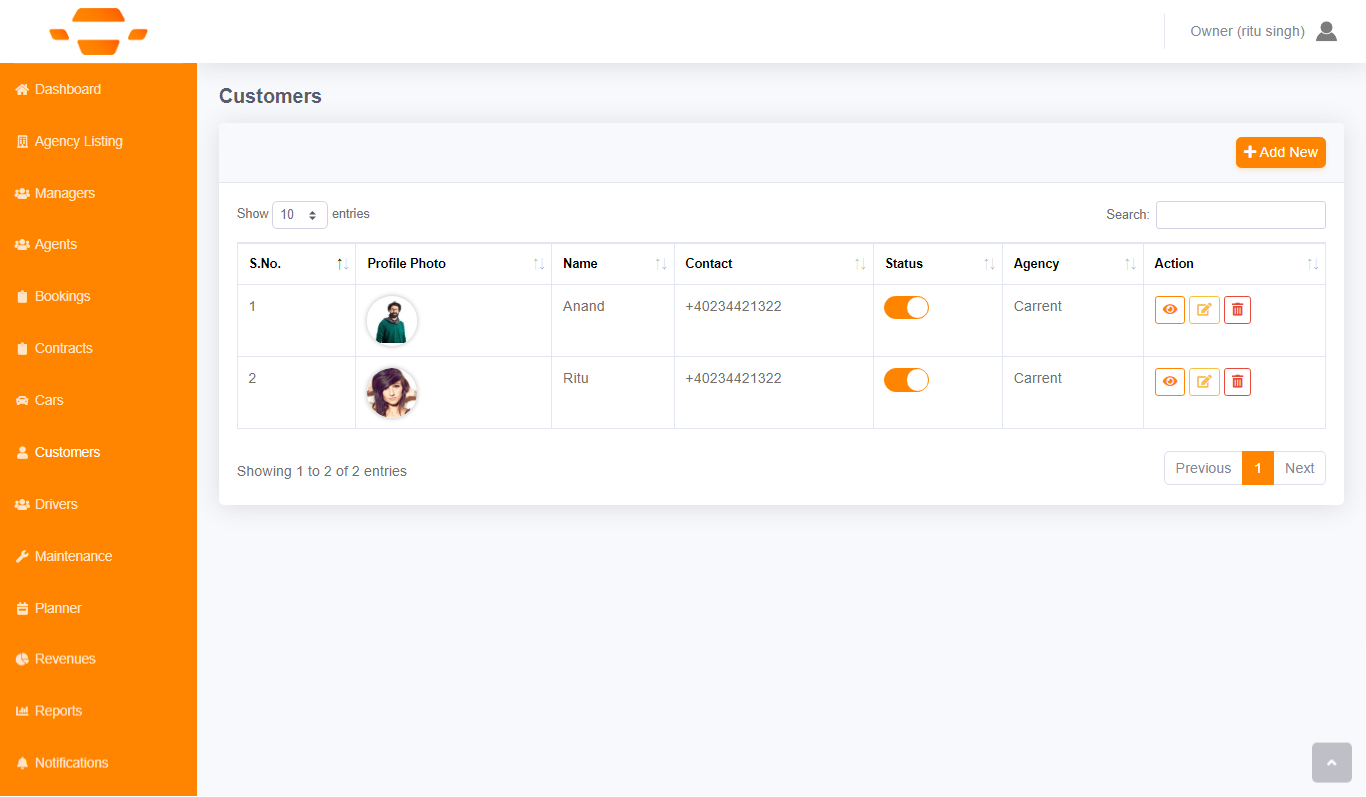Open Maintenance in the sidebar
1366x797 pixels.
pyautogui.click(x=73, y=556)
